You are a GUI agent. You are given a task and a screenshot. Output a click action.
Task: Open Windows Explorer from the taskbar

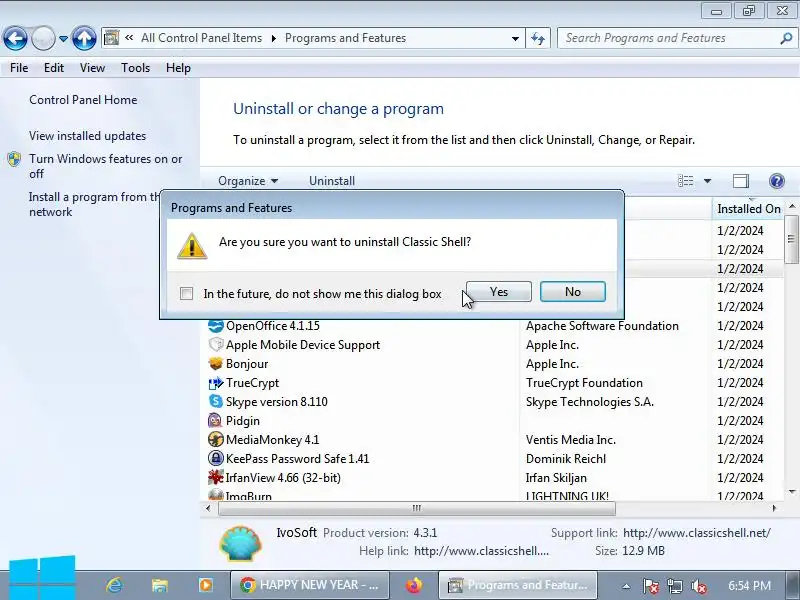[x=160, y=585]
